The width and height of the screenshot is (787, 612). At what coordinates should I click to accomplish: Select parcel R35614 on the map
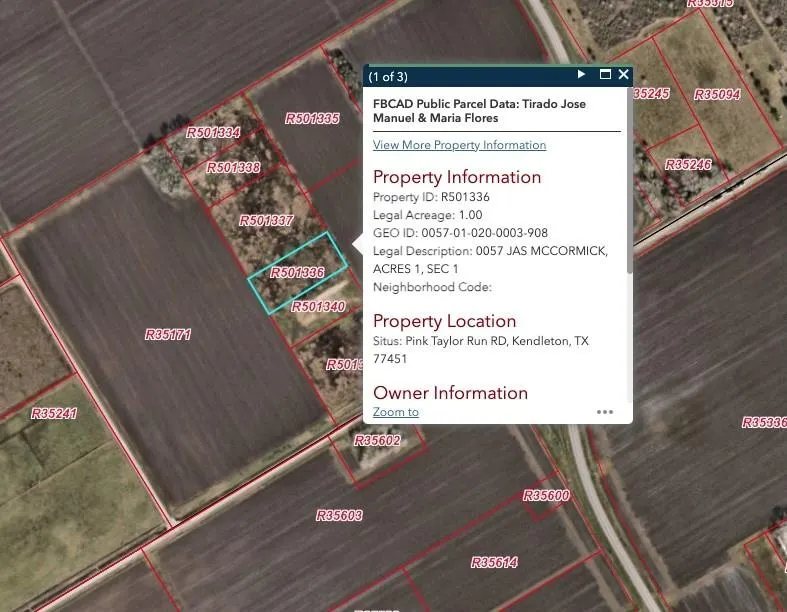click(x=494, y=562)
